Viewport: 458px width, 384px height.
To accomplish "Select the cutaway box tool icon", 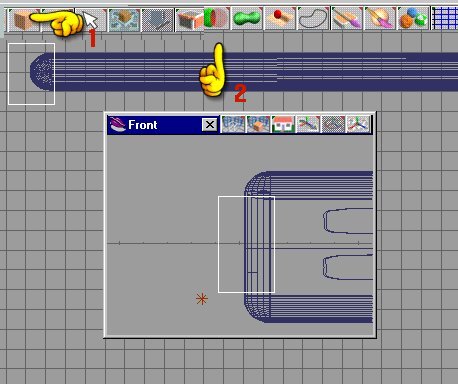I will [190, 20].
